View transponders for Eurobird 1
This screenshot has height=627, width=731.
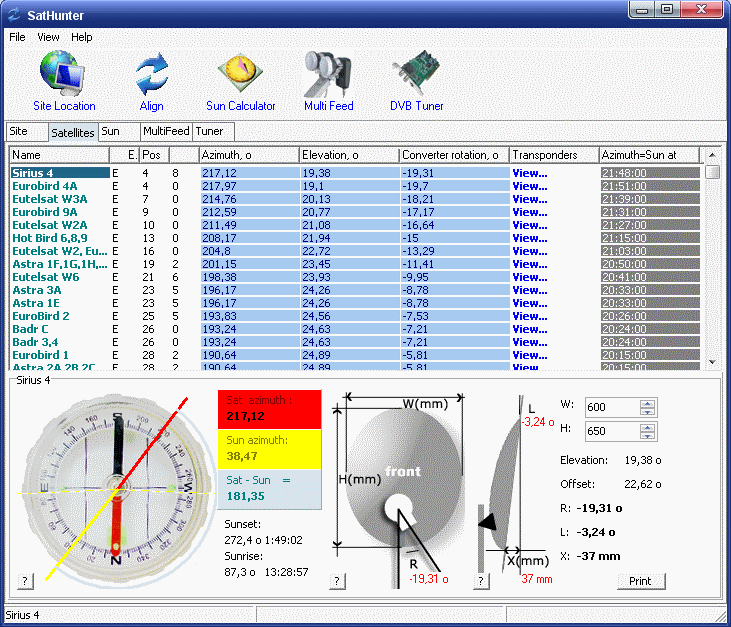(530, 355)
